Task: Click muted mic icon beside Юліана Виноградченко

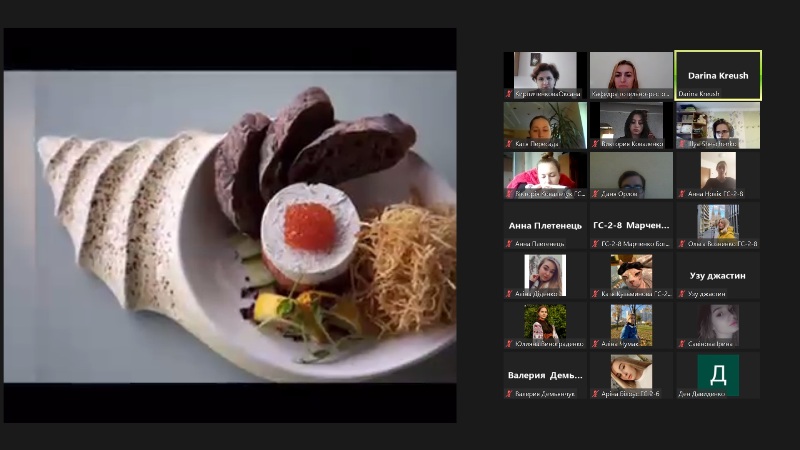Action: pos(509,344)
